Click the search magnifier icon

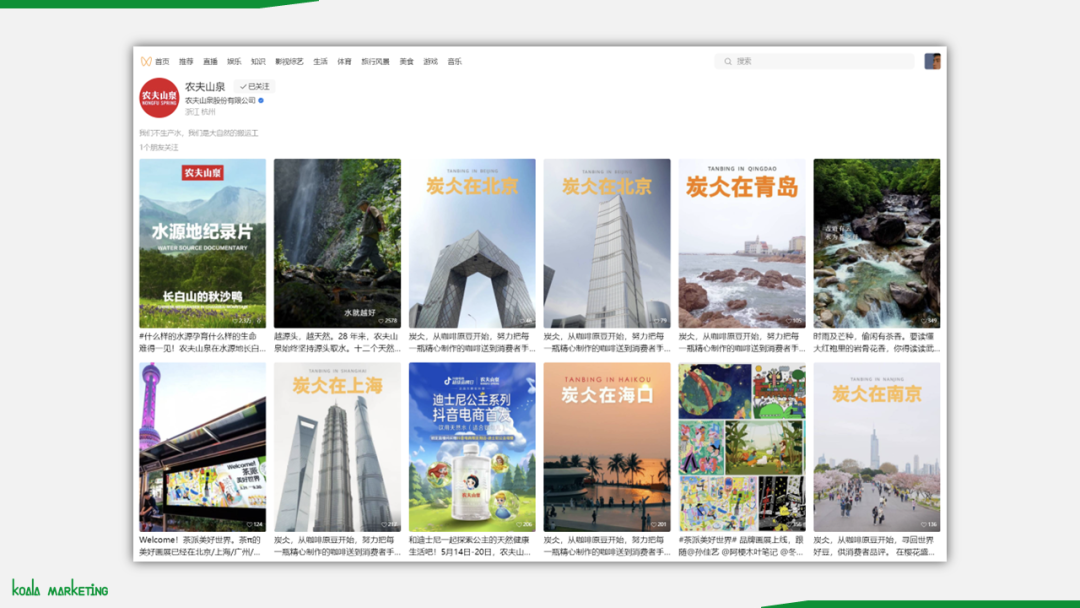point(728,61)
